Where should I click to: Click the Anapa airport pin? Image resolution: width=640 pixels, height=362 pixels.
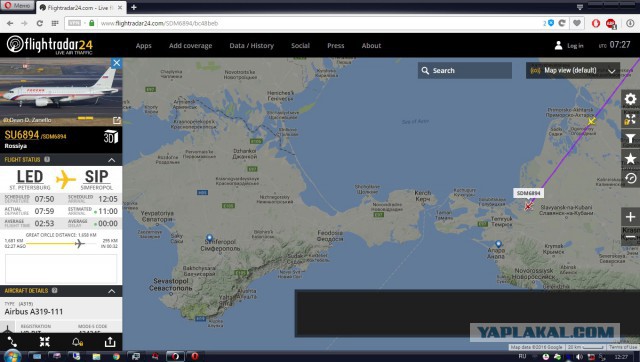click(x=498, y=244)
